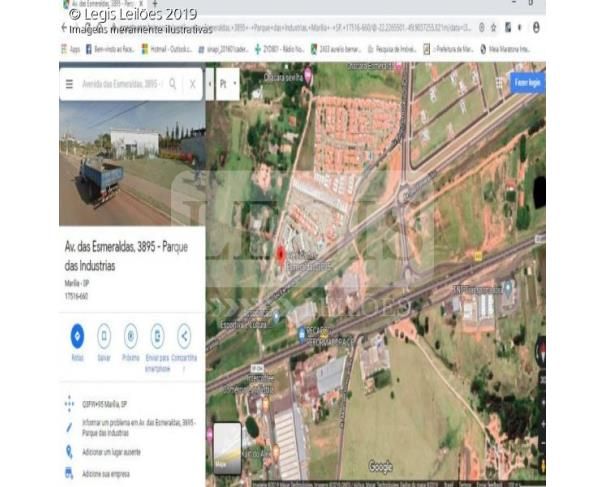
Task: Click the Maps search input field
Action: point(122,84)
